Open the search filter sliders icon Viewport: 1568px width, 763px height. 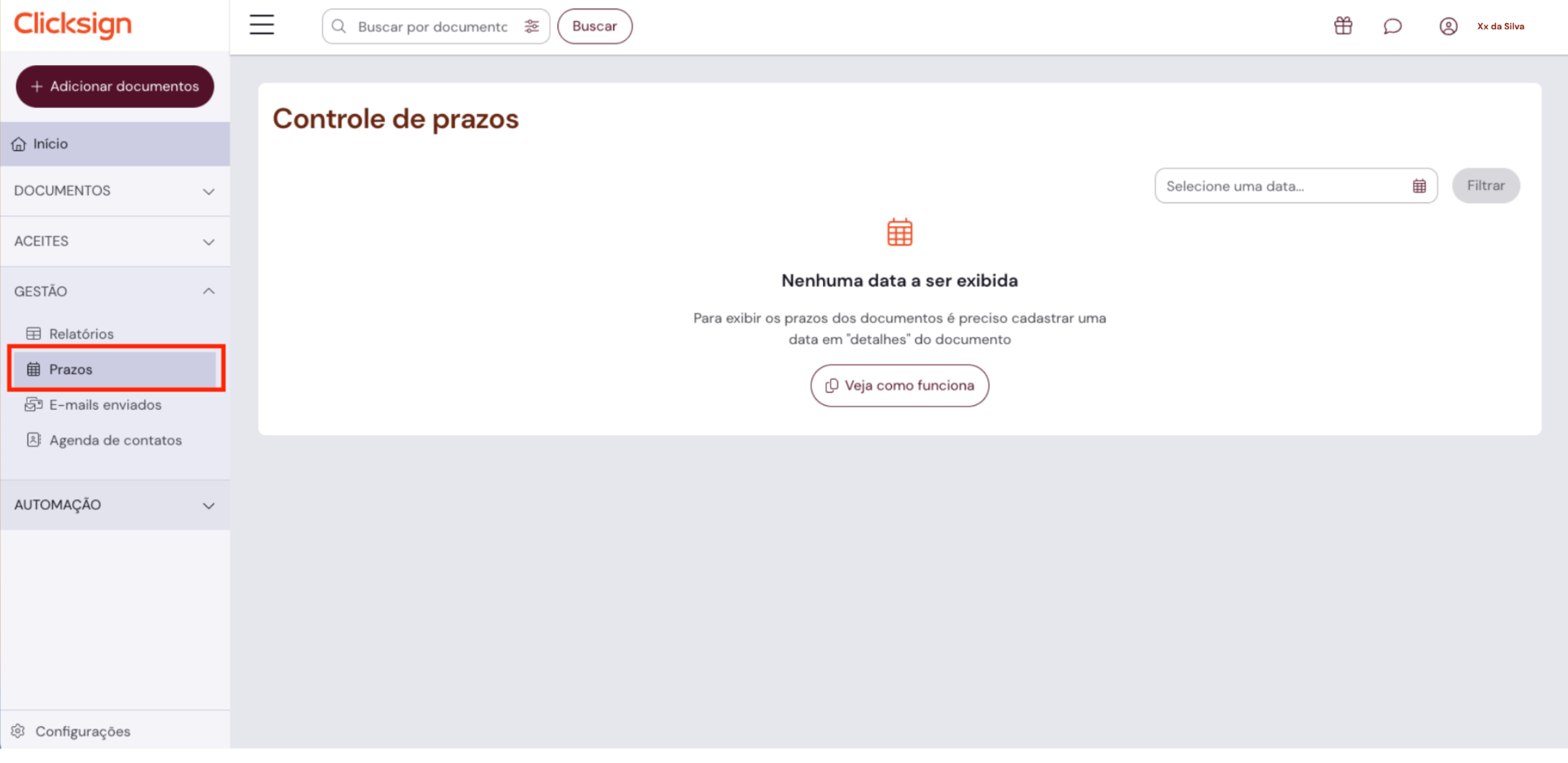[532, 27]
